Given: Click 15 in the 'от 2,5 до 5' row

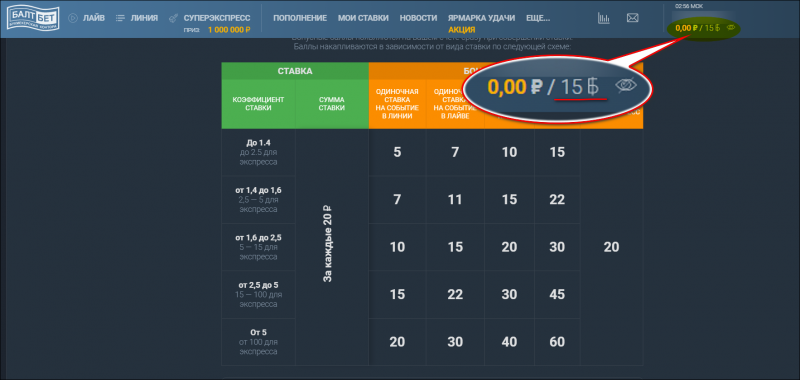Looking at the screenshot, I should [397, 294].
